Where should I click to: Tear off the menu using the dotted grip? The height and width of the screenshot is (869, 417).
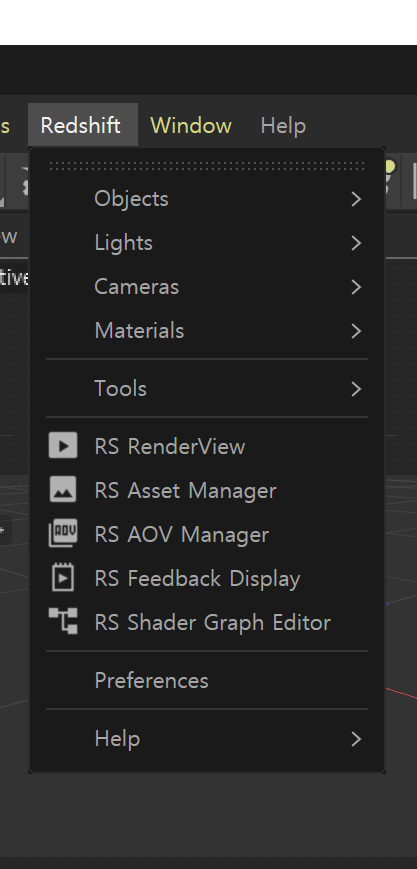pos(207,166)
